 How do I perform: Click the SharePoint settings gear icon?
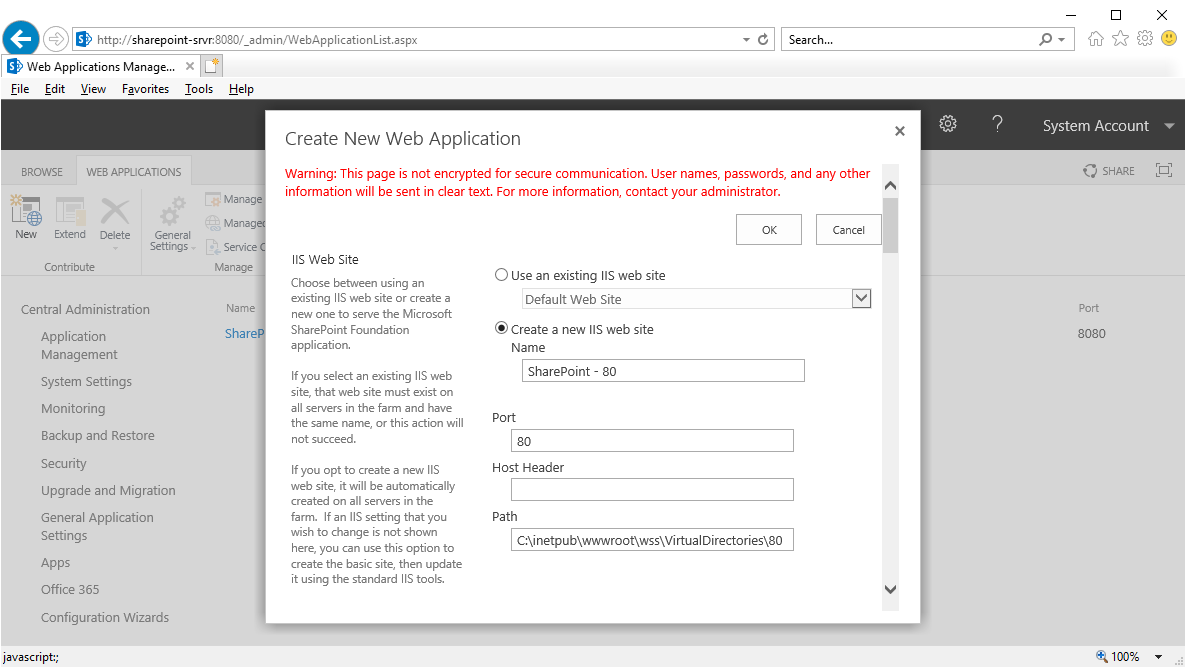947,123
